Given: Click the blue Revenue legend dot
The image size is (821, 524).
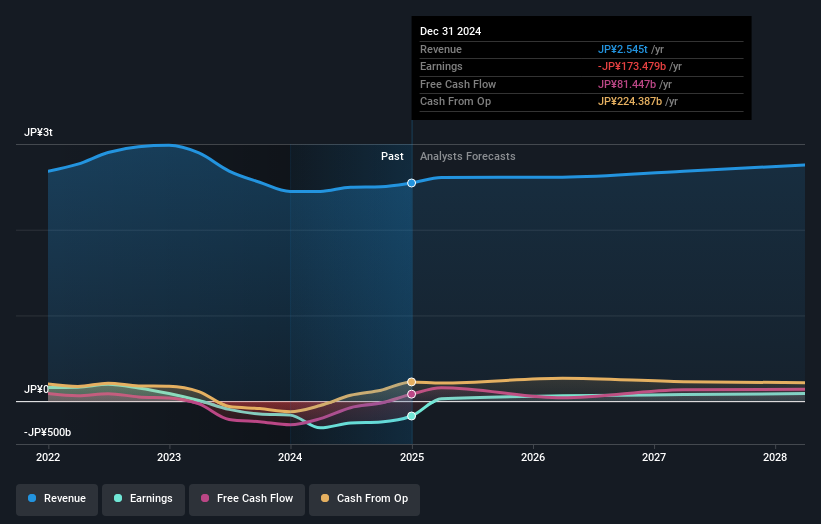Looking at the screenshot, I should click(32, 498).
